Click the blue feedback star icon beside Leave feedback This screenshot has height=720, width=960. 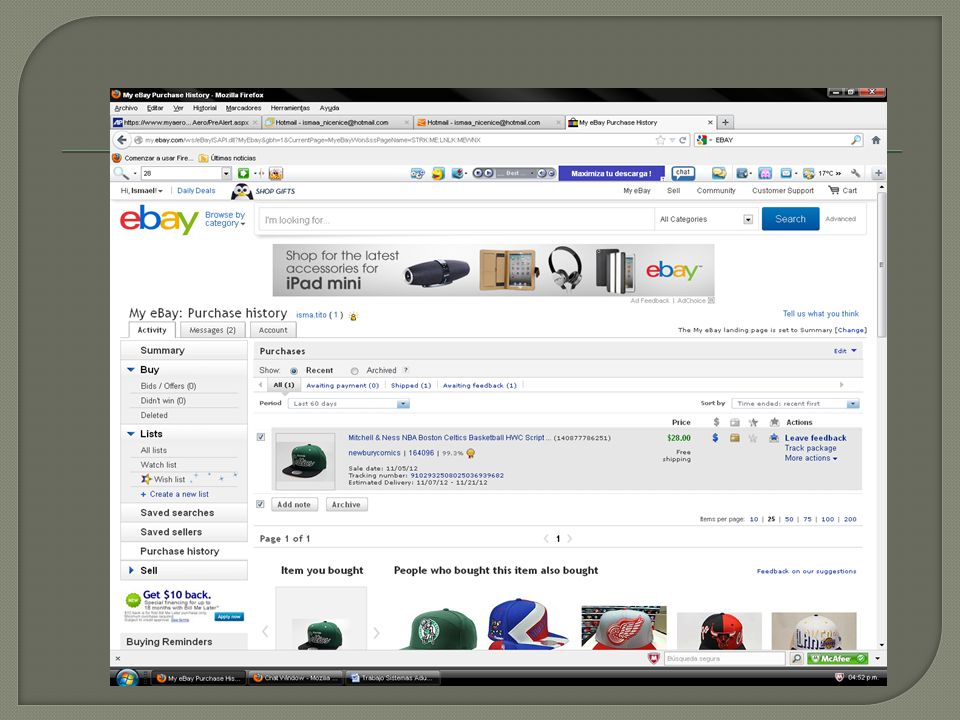[774, 438]
